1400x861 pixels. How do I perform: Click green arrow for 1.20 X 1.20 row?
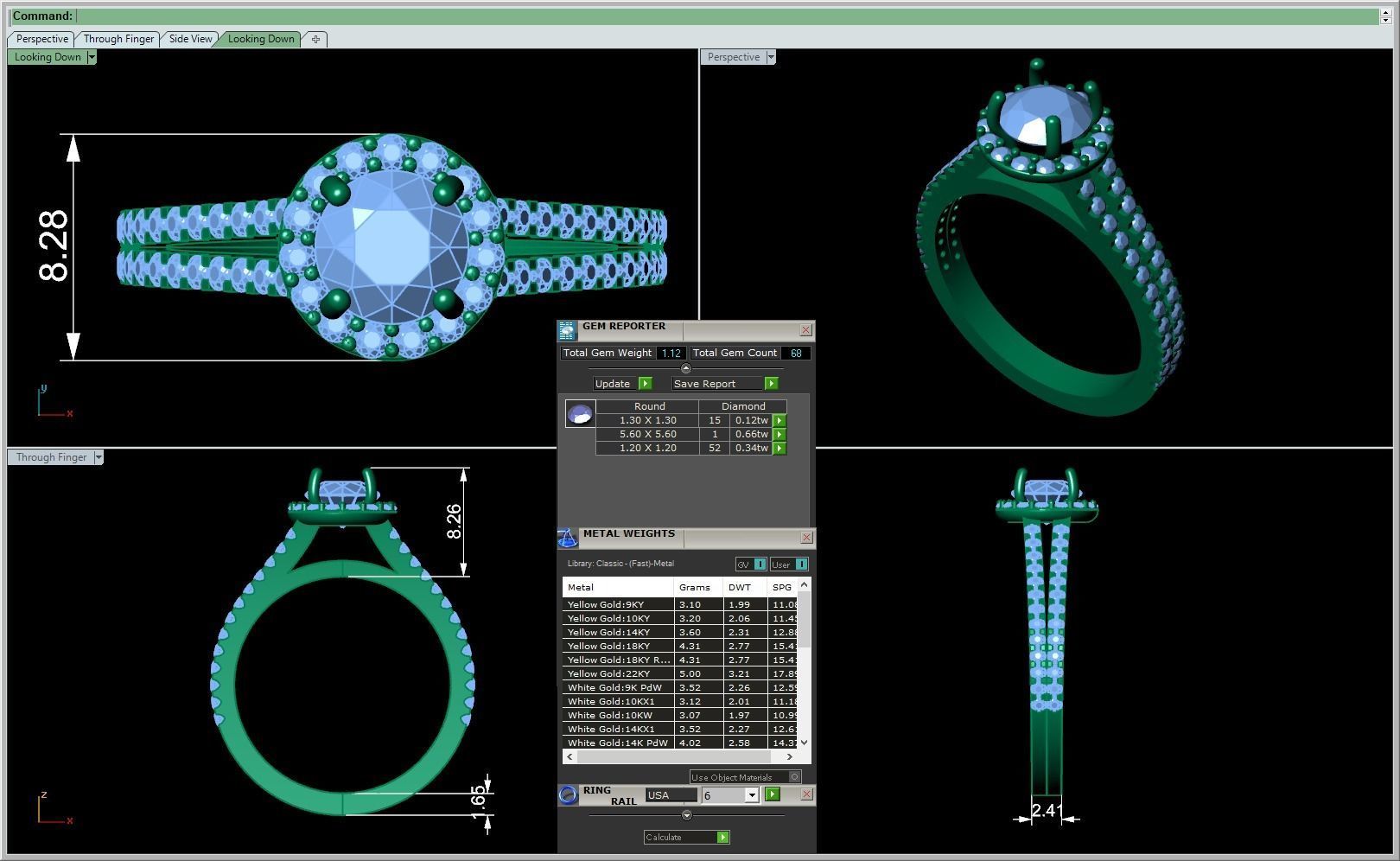pos(780,448)
